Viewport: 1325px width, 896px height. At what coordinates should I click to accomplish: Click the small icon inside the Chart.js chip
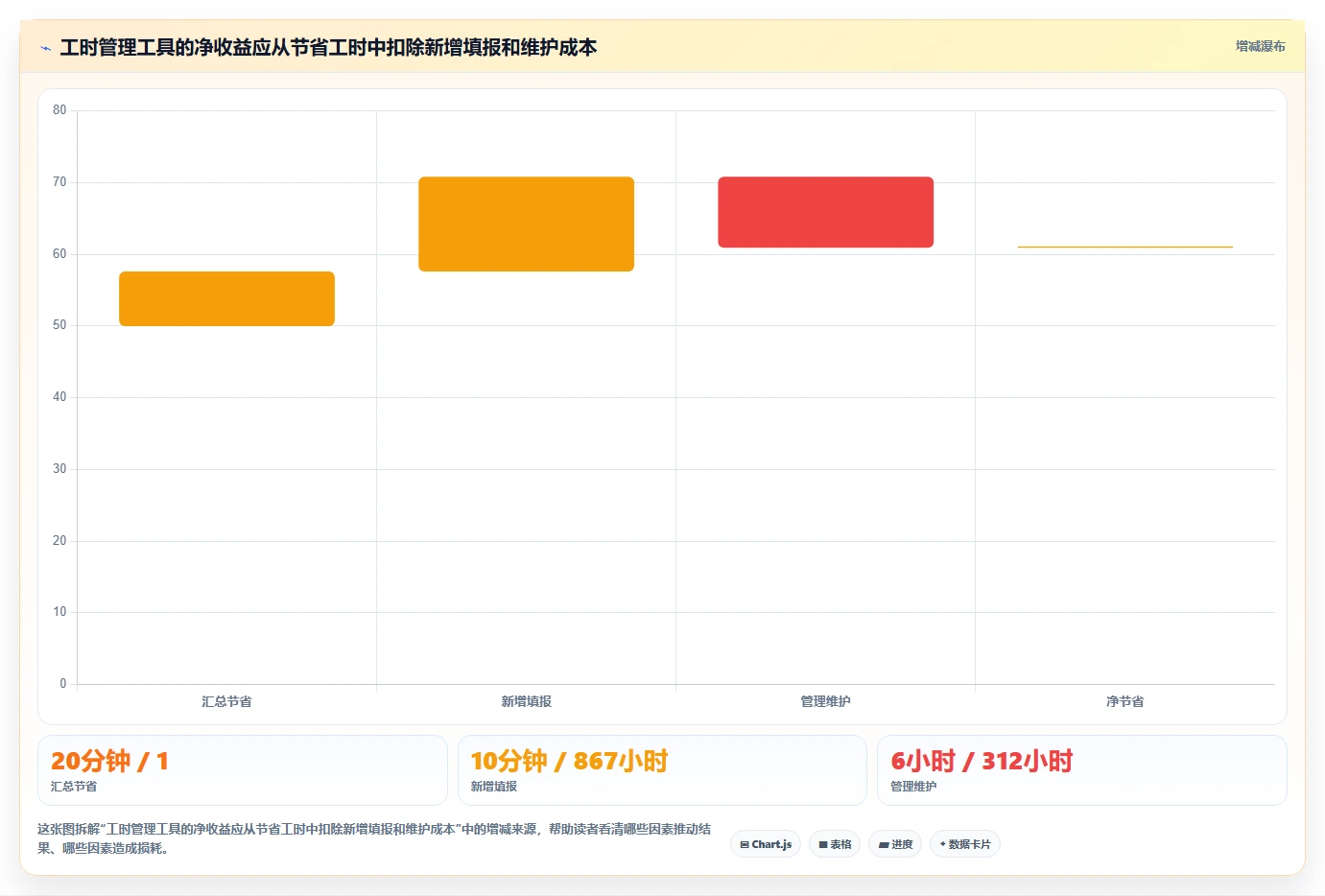tap(745, 845)
